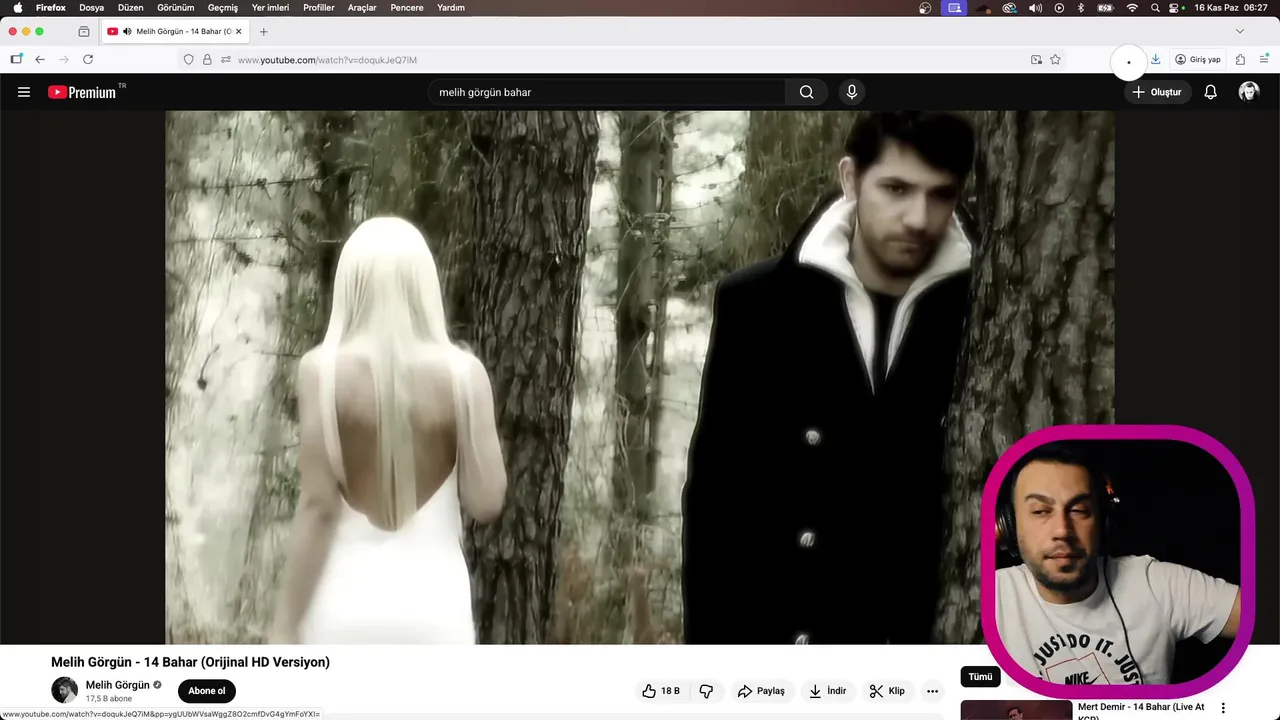The width and height of the screenshot is (1280, 720).
Task: Open macOS Apple menu
Action: (17, 8)
